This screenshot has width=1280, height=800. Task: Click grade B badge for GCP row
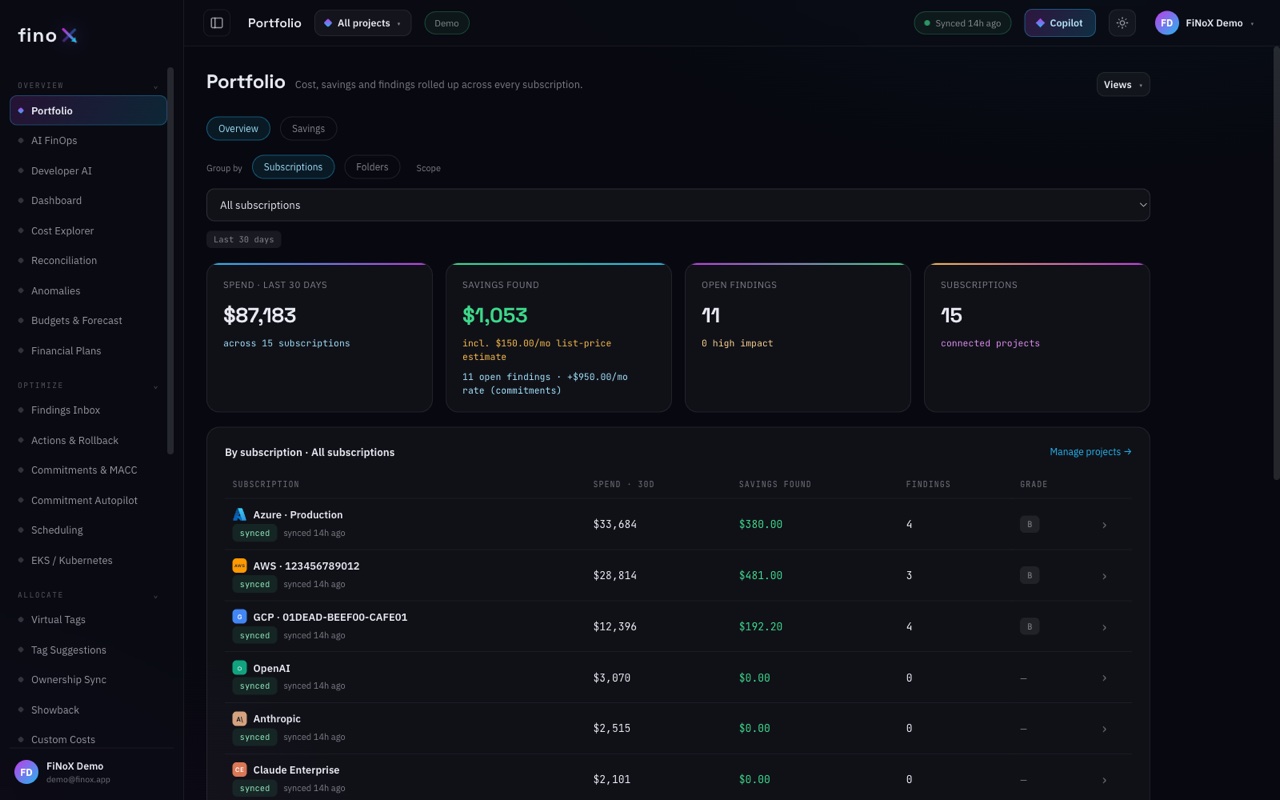(x=1029, y=626)
